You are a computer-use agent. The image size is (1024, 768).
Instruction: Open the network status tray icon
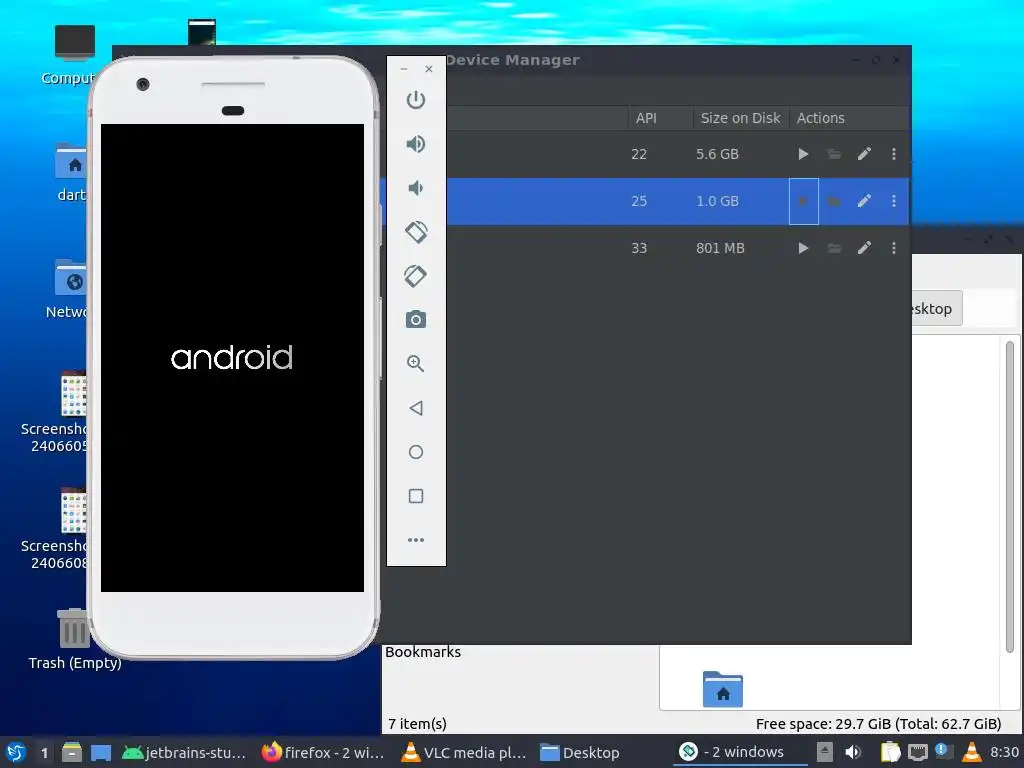[x=918, y=752]
